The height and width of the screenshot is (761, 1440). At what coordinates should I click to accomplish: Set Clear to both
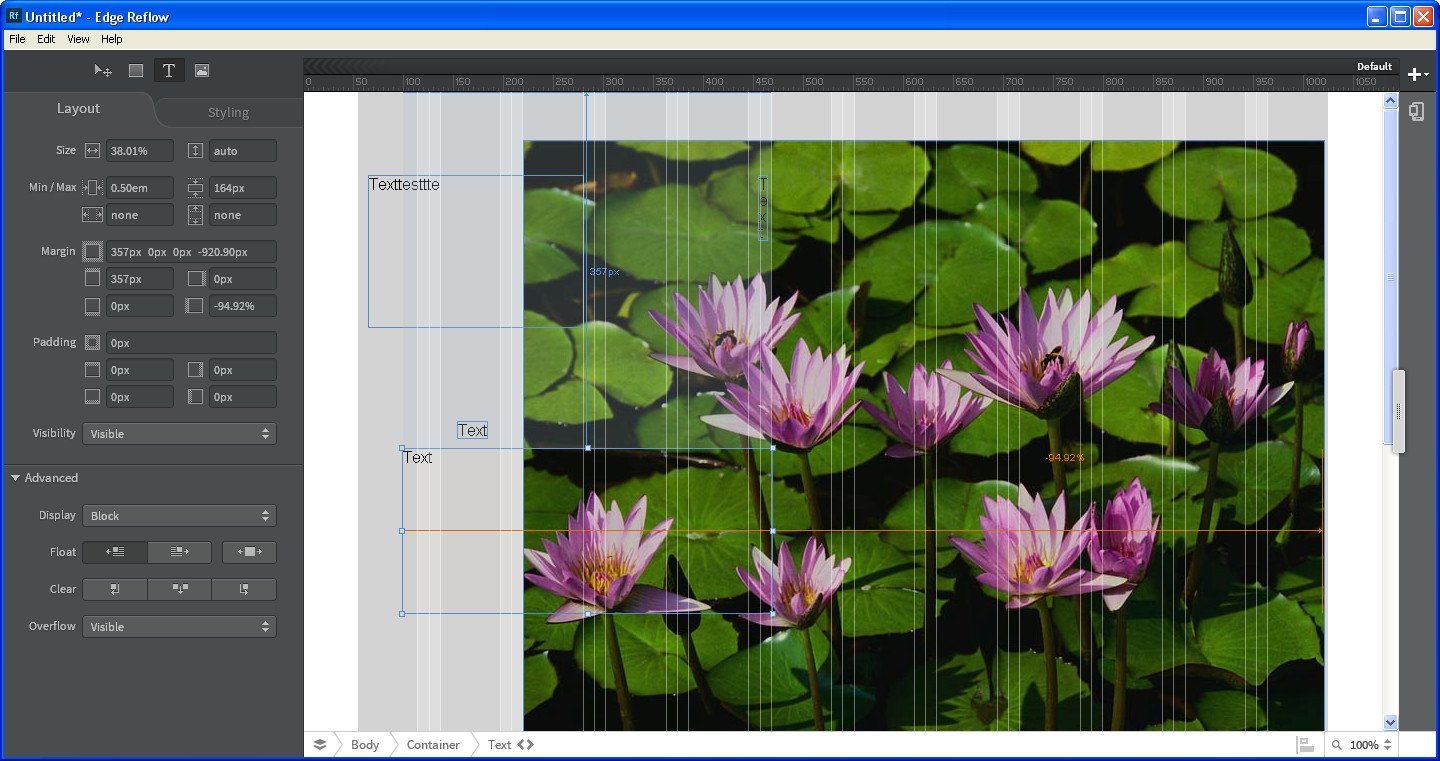180,589
